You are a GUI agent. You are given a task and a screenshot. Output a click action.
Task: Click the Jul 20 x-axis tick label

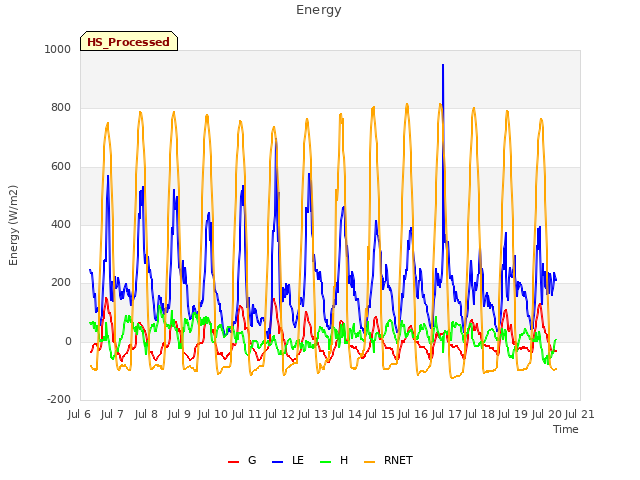(547, 415)
